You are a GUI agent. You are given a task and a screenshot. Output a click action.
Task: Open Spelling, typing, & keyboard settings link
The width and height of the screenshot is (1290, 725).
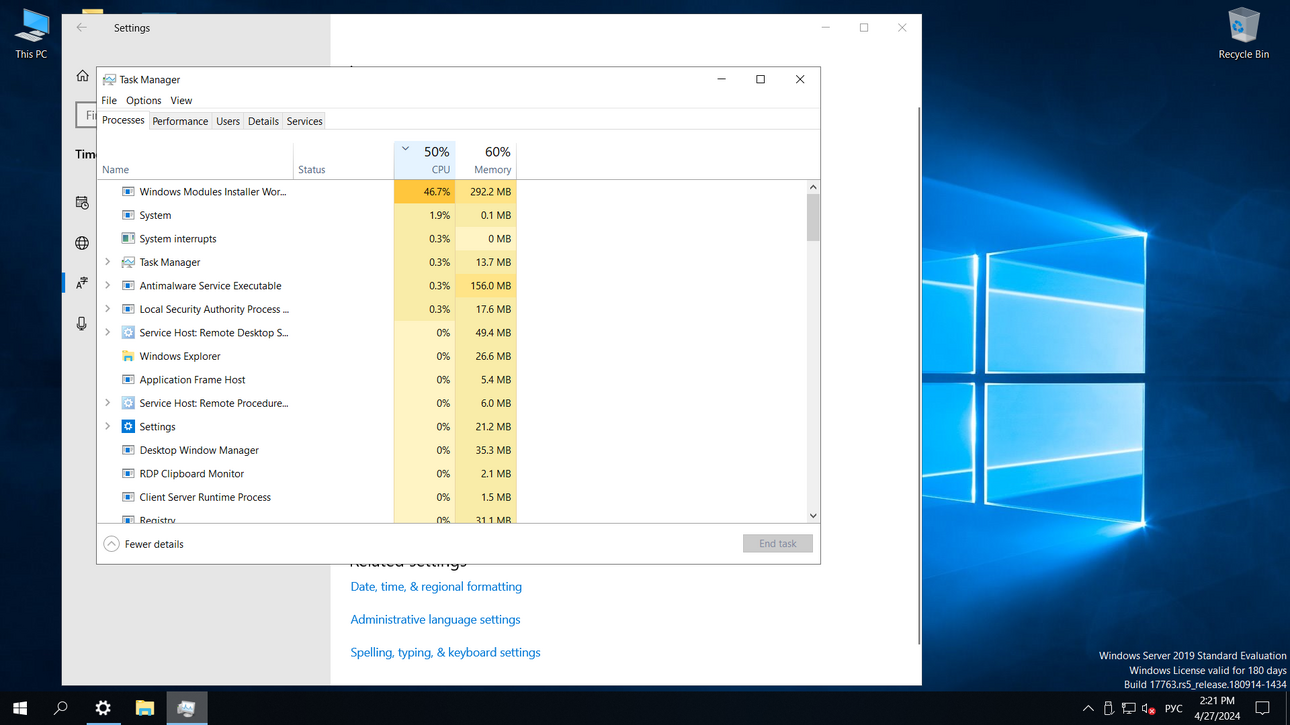pos(445,652)
